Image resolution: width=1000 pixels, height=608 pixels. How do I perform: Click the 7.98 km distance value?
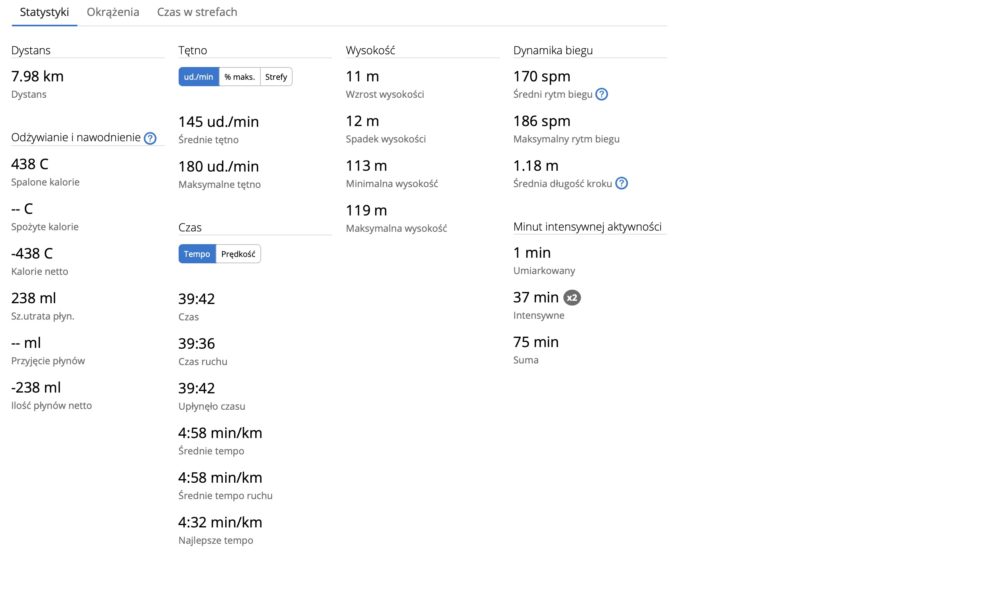(x=38, y=77)
